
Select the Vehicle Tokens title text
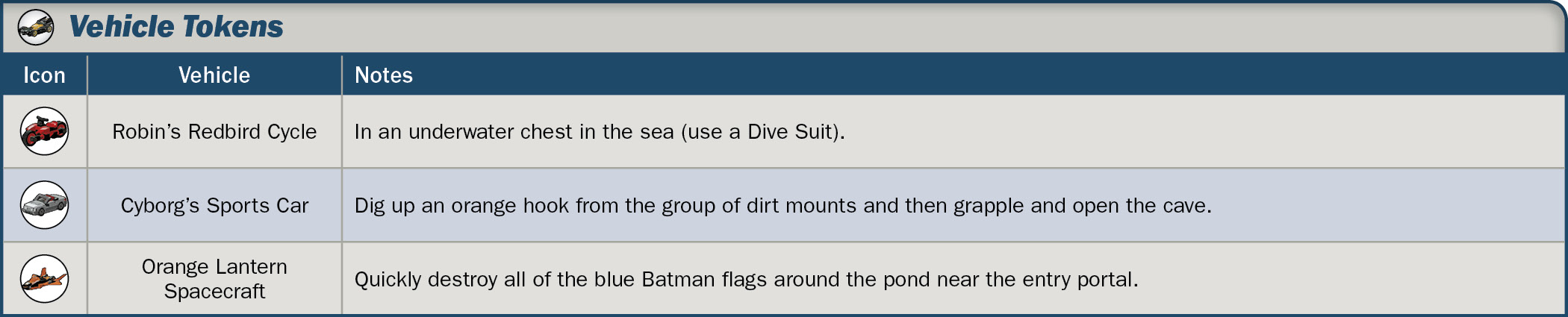coord(176,27)
